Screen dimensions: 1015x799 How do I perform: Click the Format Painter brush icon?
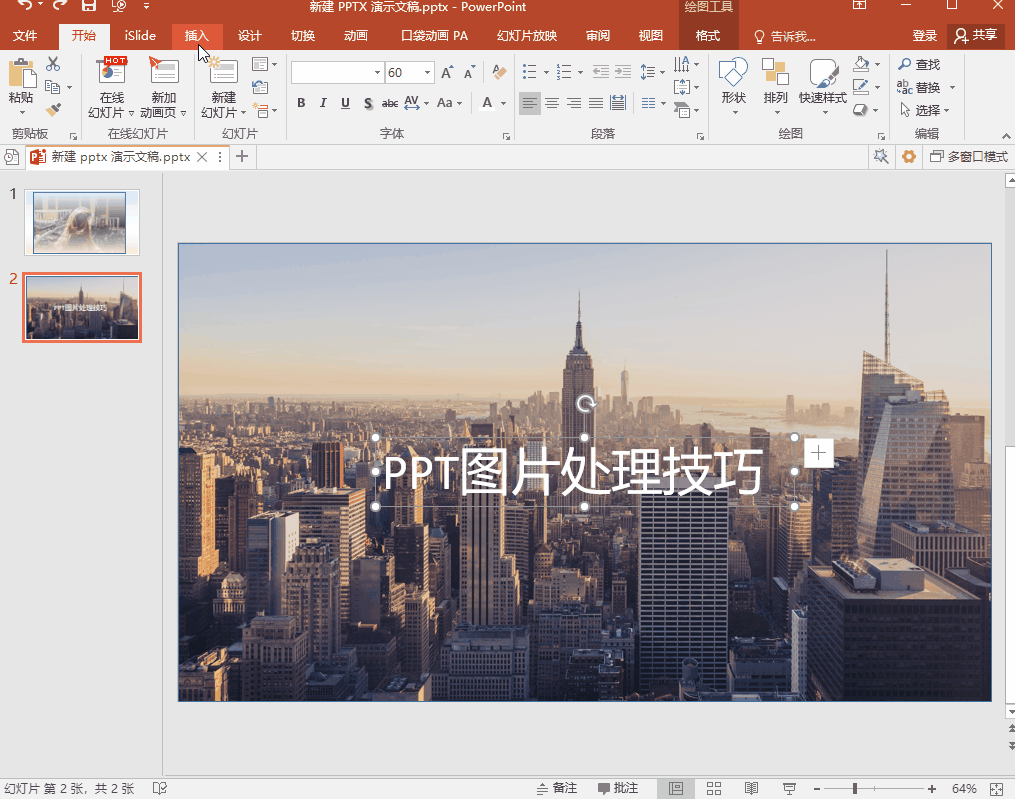click(53, 110)
